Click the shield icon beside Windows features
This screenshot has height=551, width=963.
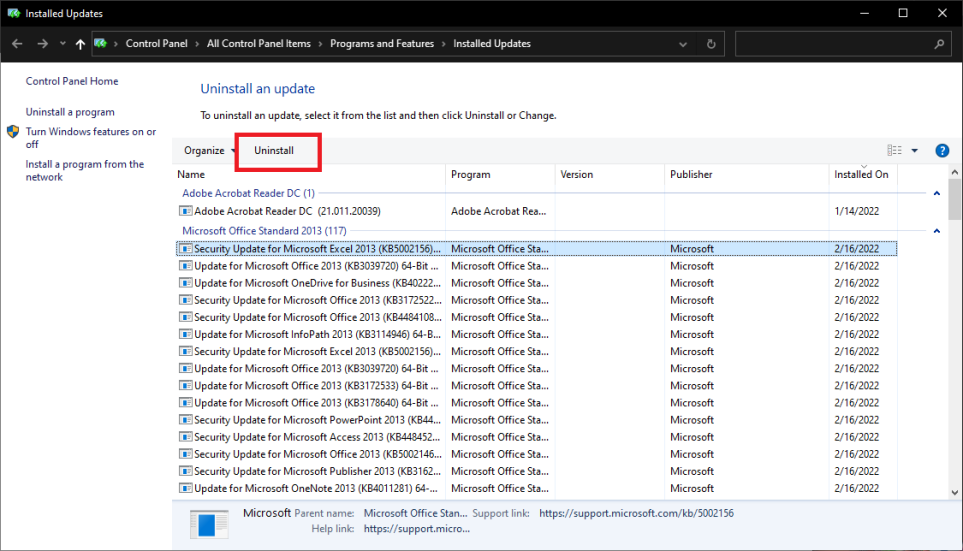point(13,131)
